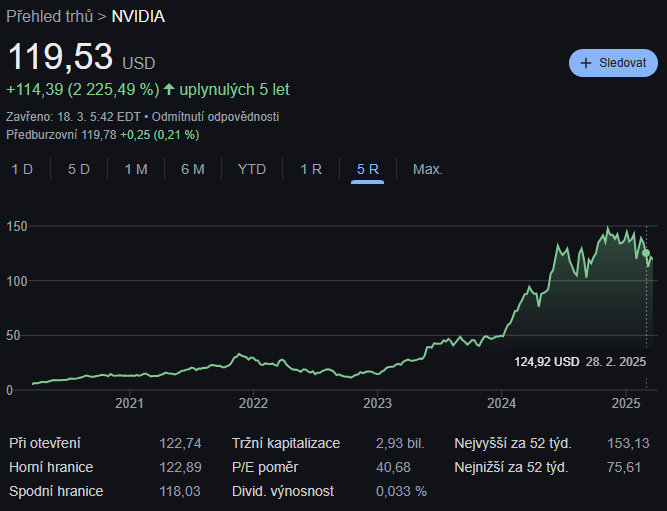Click the Nejvyšší za 52 týd. label
Screen dimensions: 667x511
pyautogui.click(x=513, y=443)
